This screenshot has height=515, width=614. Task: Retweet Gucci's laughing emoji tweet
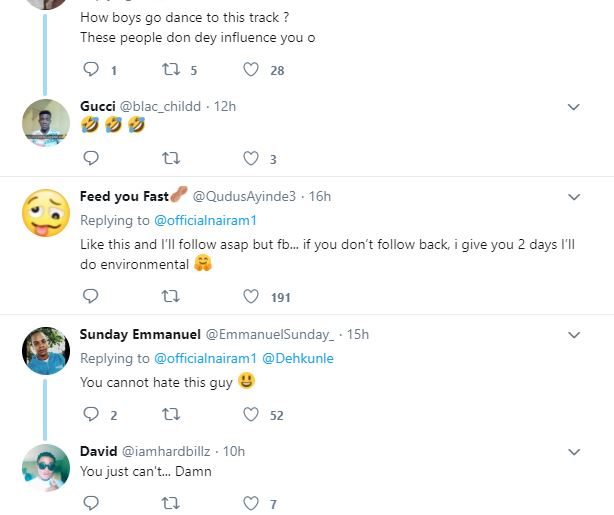[x=171, y=158]
